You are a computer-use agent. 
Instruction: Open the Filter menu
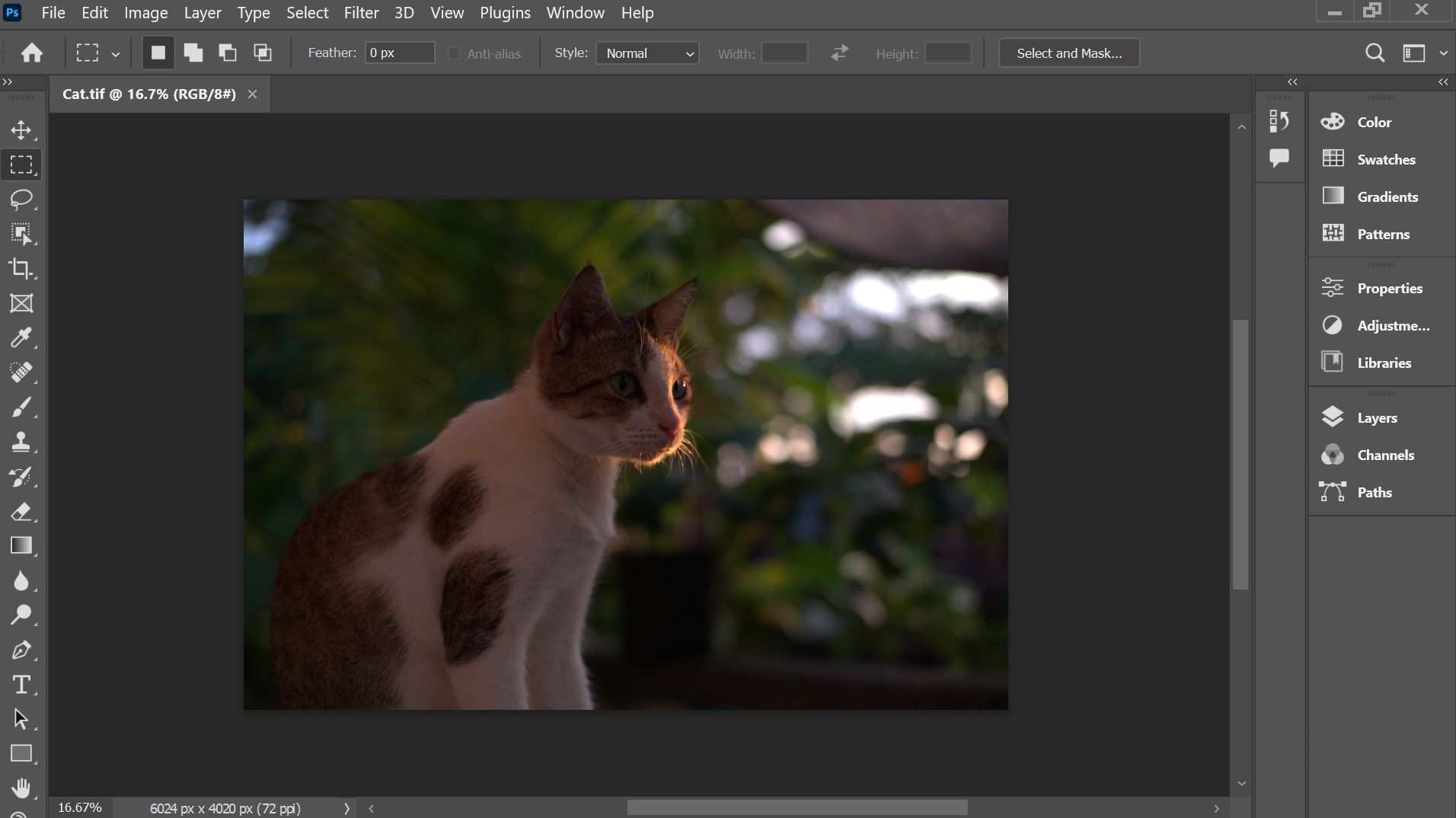click(x=361, y=12)
